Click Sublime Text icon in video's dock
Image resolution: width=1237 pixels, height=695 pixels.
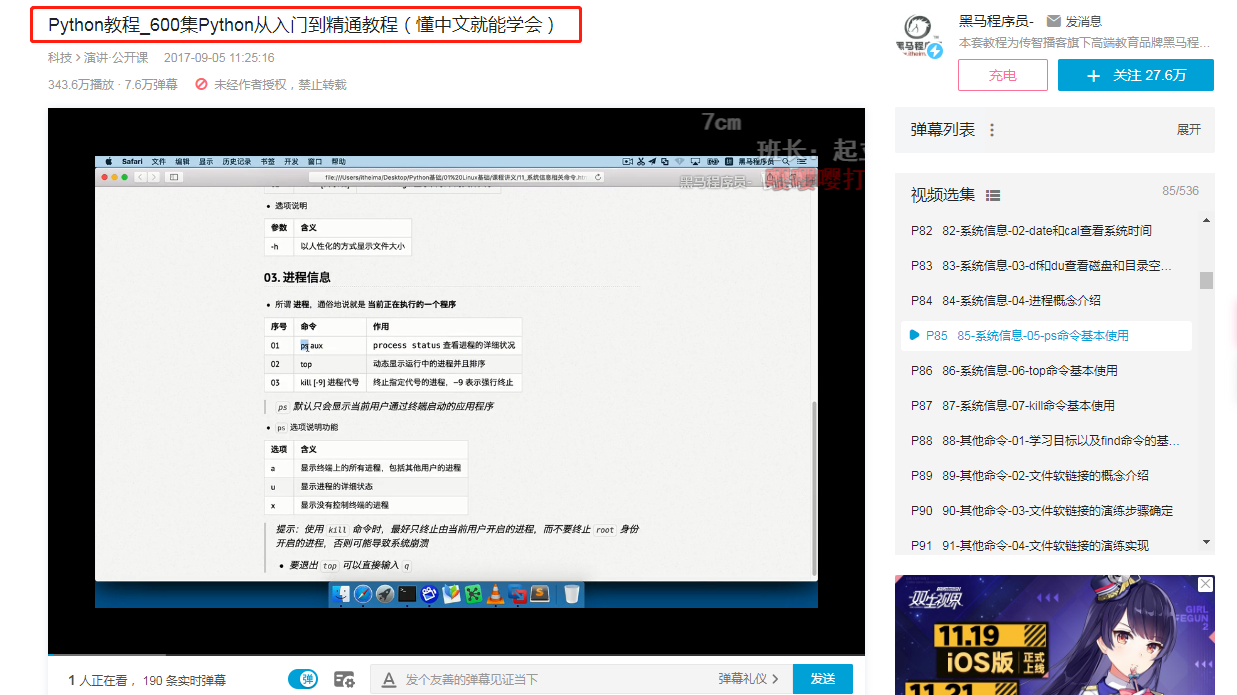click(x=540, y=594)
